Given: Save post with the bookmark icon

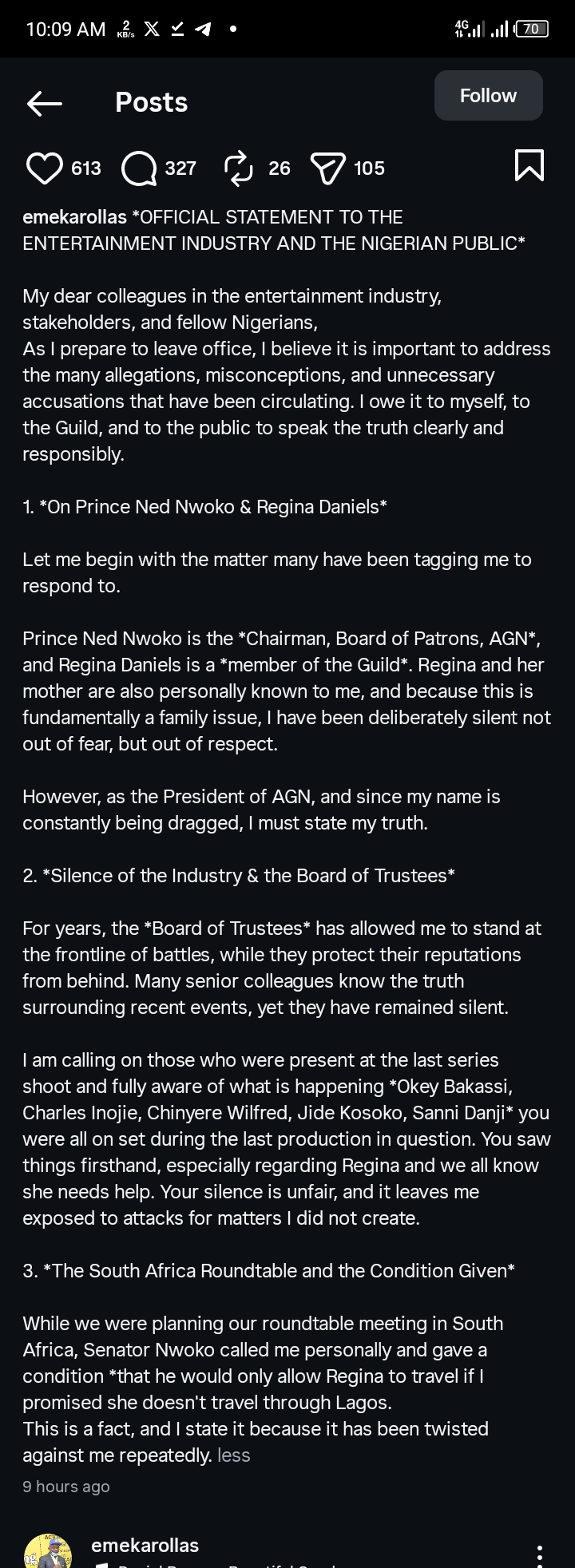Looking at the screenshot, I should coord(529,165).
